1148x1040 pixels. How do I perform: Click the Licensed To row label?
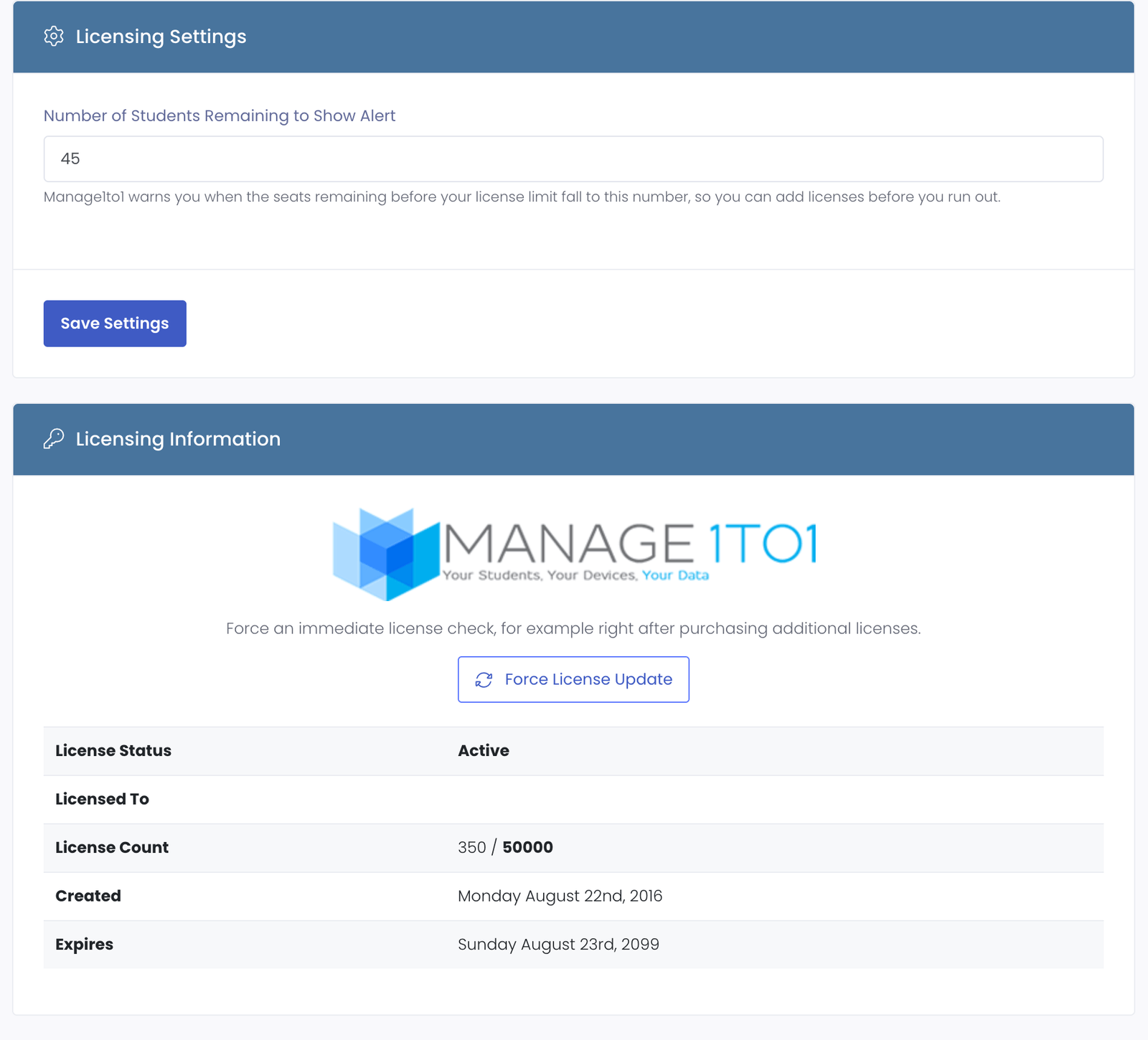click(x=102, y=799)
